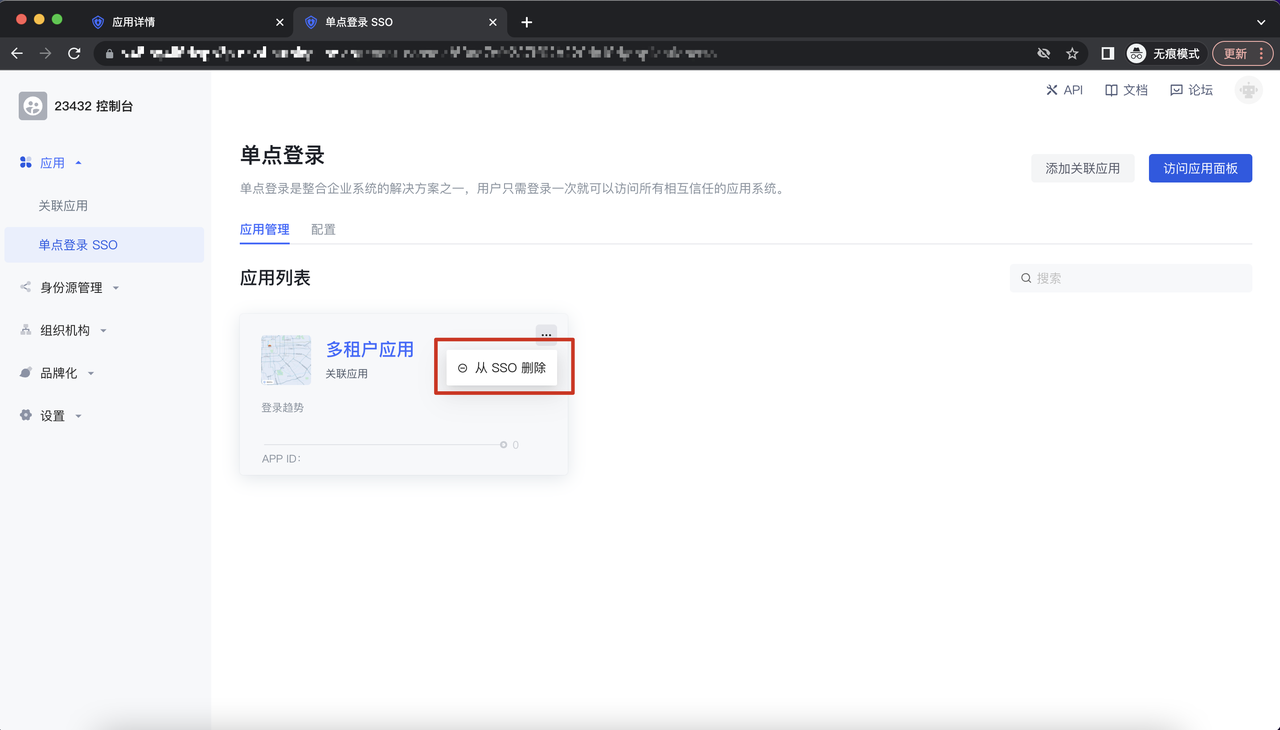Open the API tools link
The width and height of the screenshot is (1280, 730).
point(1064,90)
